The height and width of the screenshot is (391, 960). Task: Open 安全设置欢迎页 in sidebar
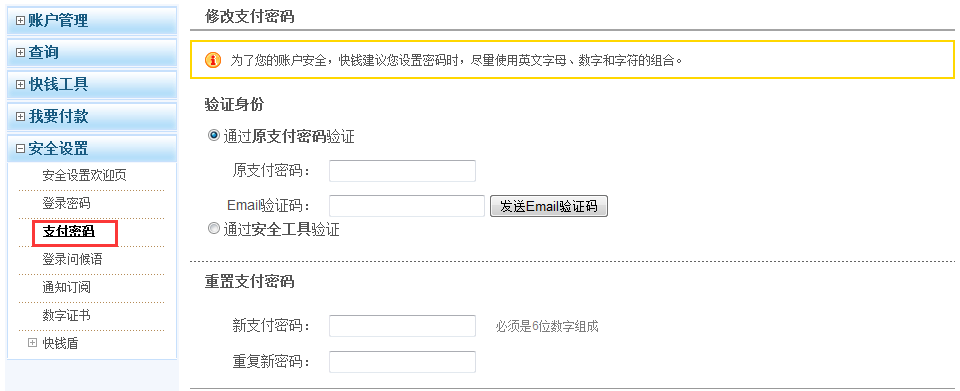(x=84, y=176)
